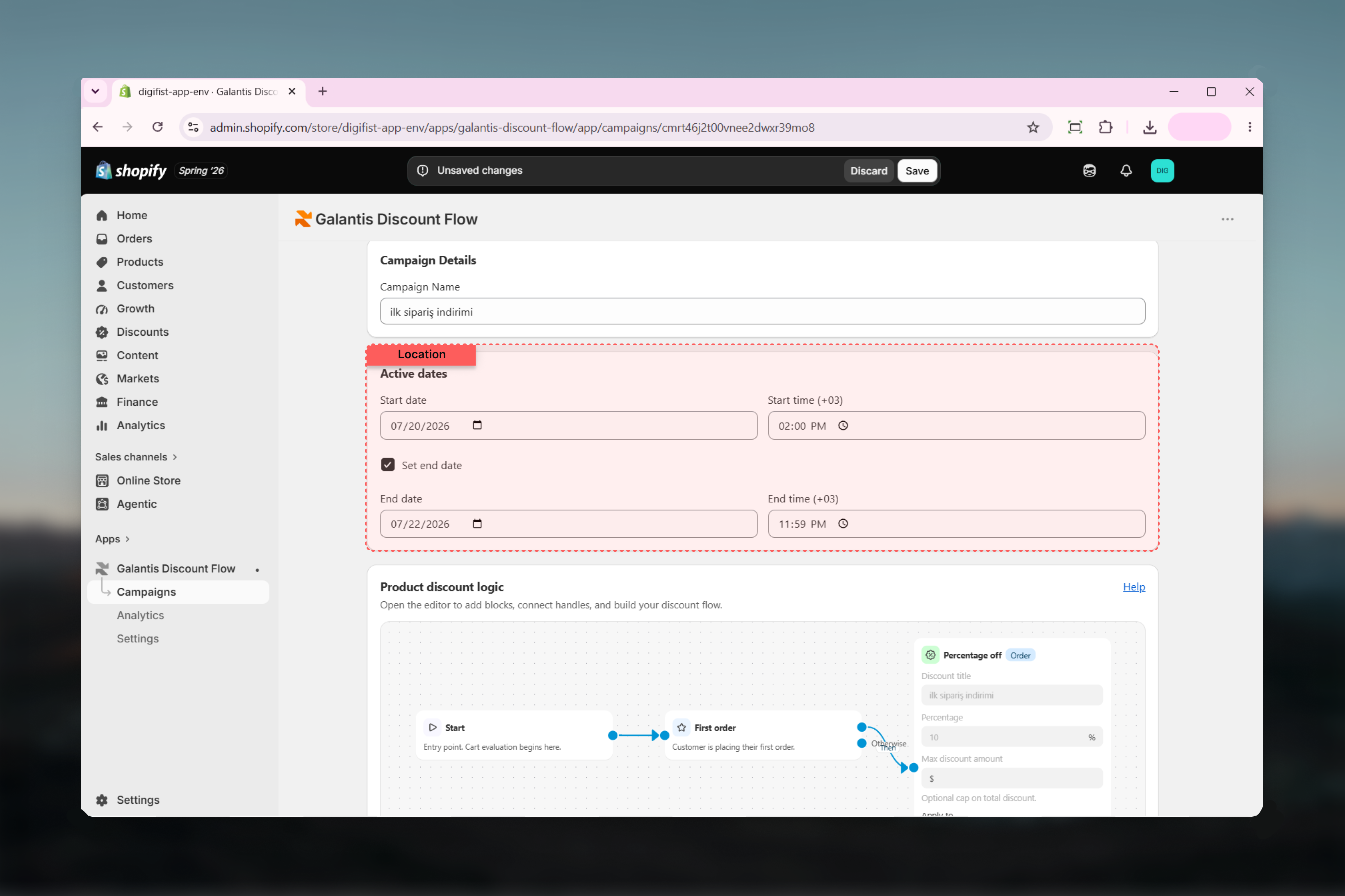This screenshot has width=1345, height=896.
Task: Click the Products tag icon
Action: pyautogui.click(x=103, y=262)
